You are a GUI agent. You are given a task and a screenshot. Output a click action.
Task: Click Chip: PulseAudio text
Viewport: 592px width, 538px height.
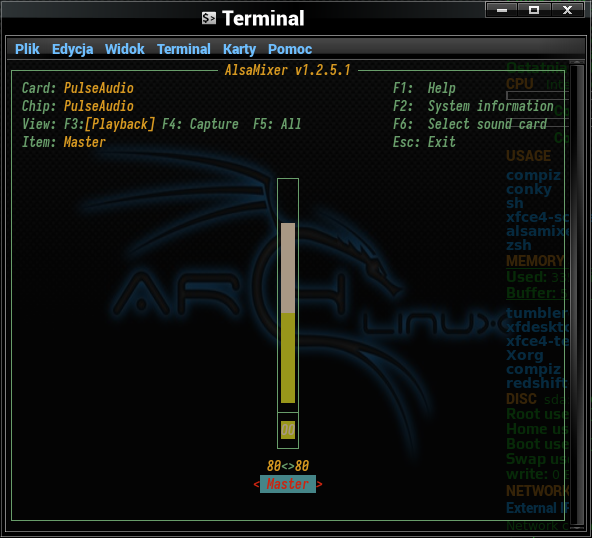click(x=78, y=106)
